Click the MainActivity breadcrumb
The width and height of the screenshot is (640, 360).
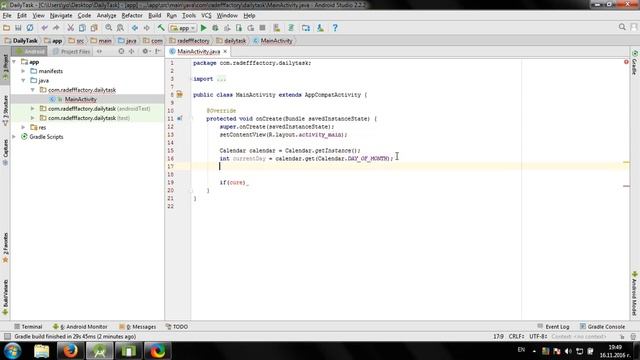tap(272, 41)
